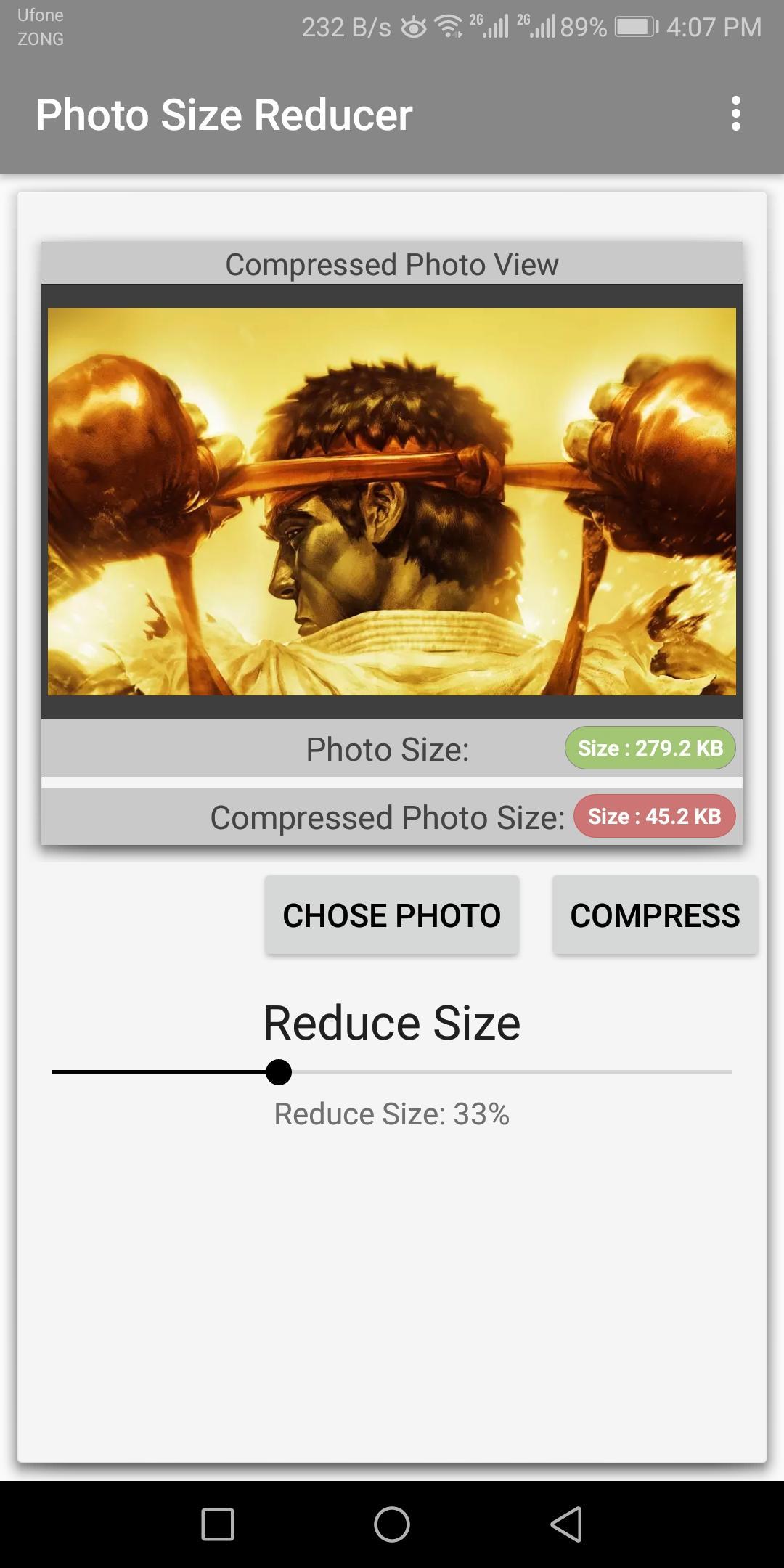Click the Compressed Photo View header
The height and width of the screenshot is (1568, 784).
point(392,264)
